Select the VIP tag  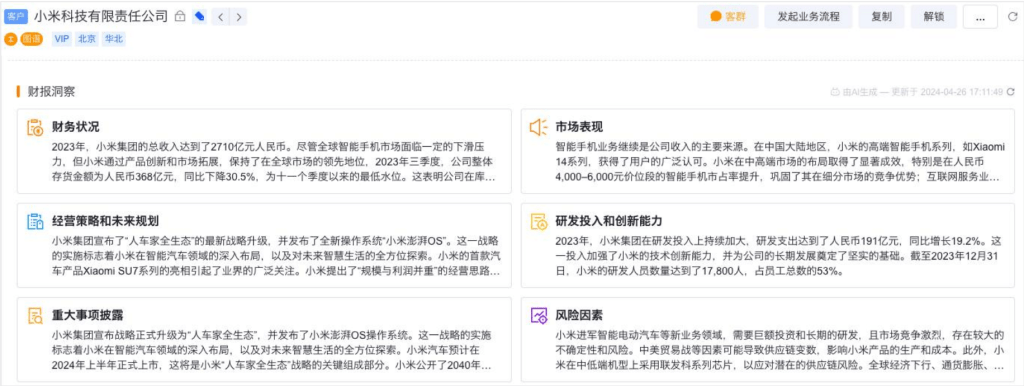[x=62, y=39]
